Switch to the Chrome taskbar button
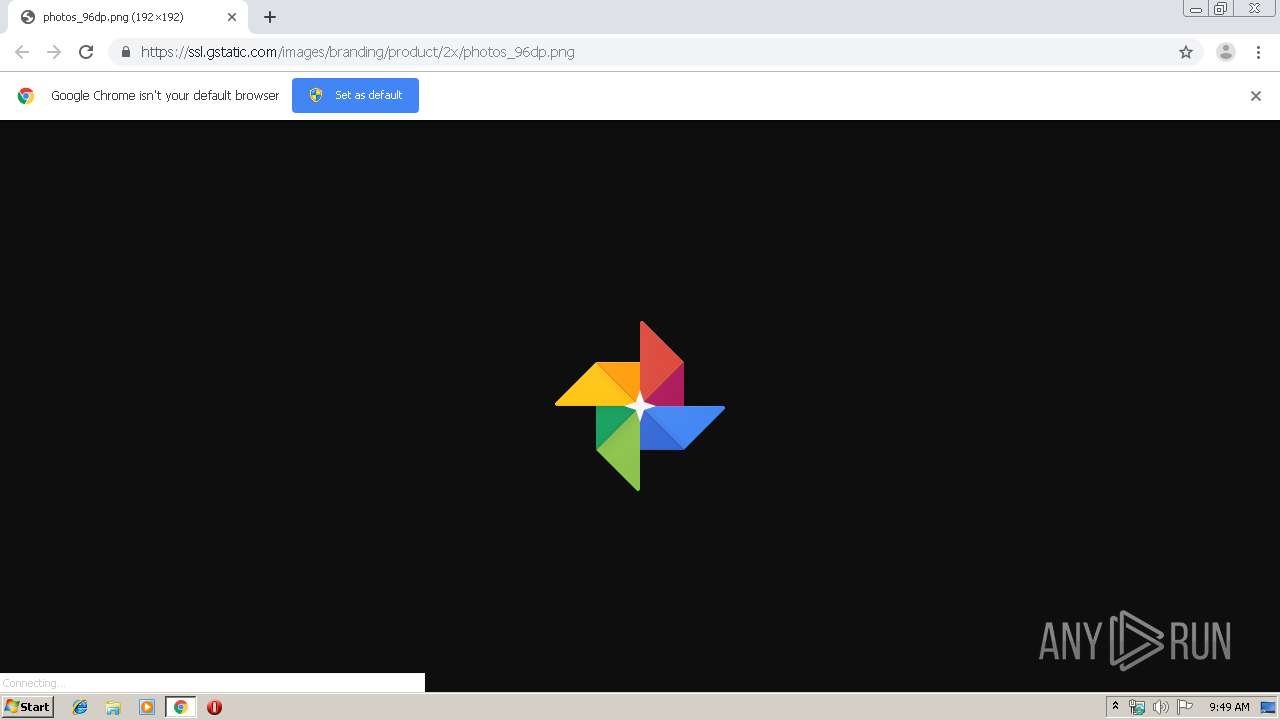Image resolution: width=1280 pixels, height=720 pixels. [x=180, y=707]
